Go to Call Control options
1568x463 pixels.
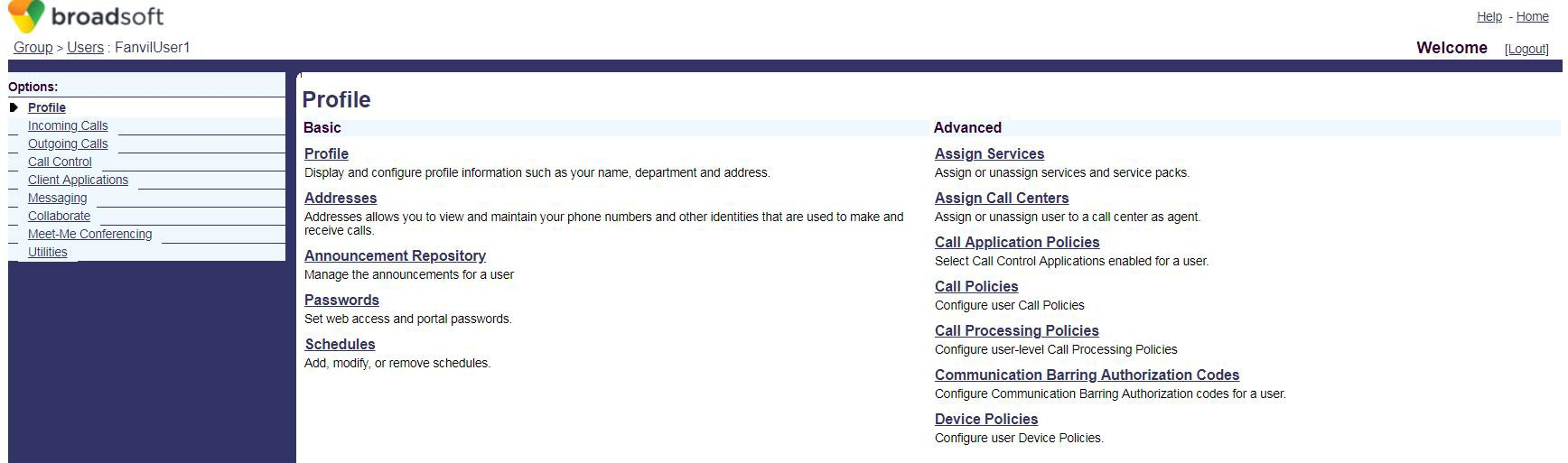[x=60, y=162]
